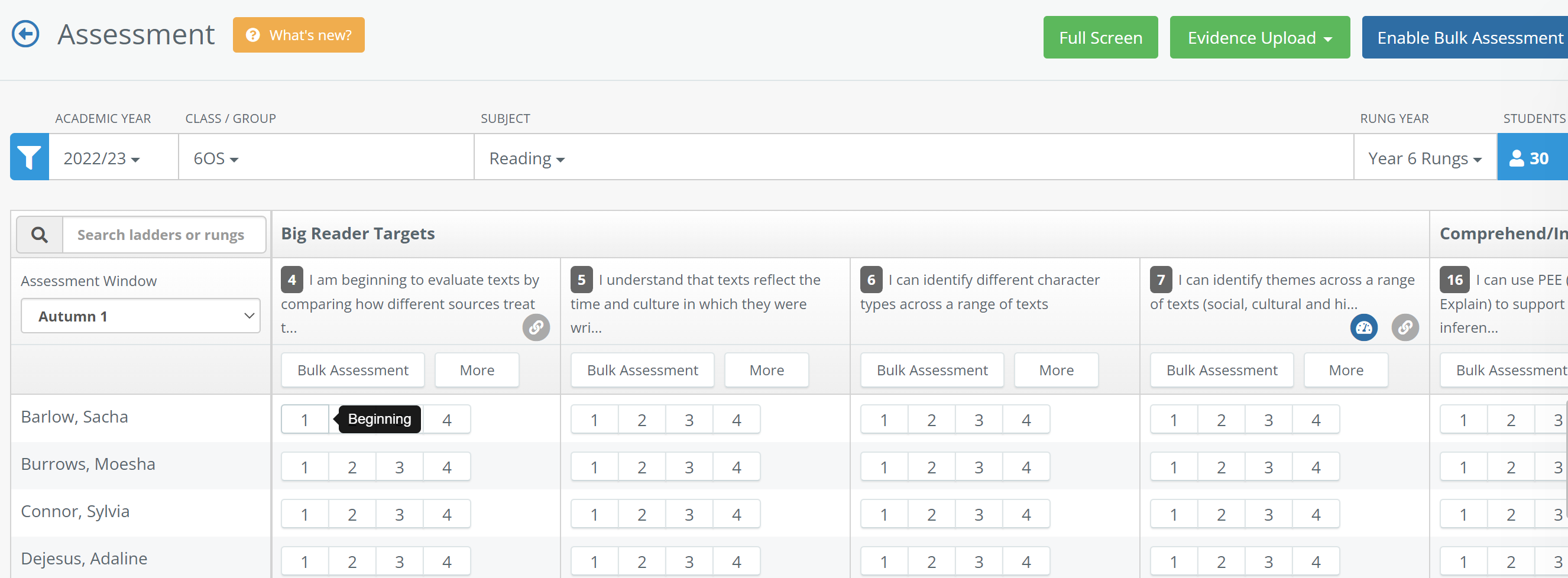Click the link icon on rung 4

(536, 327)
